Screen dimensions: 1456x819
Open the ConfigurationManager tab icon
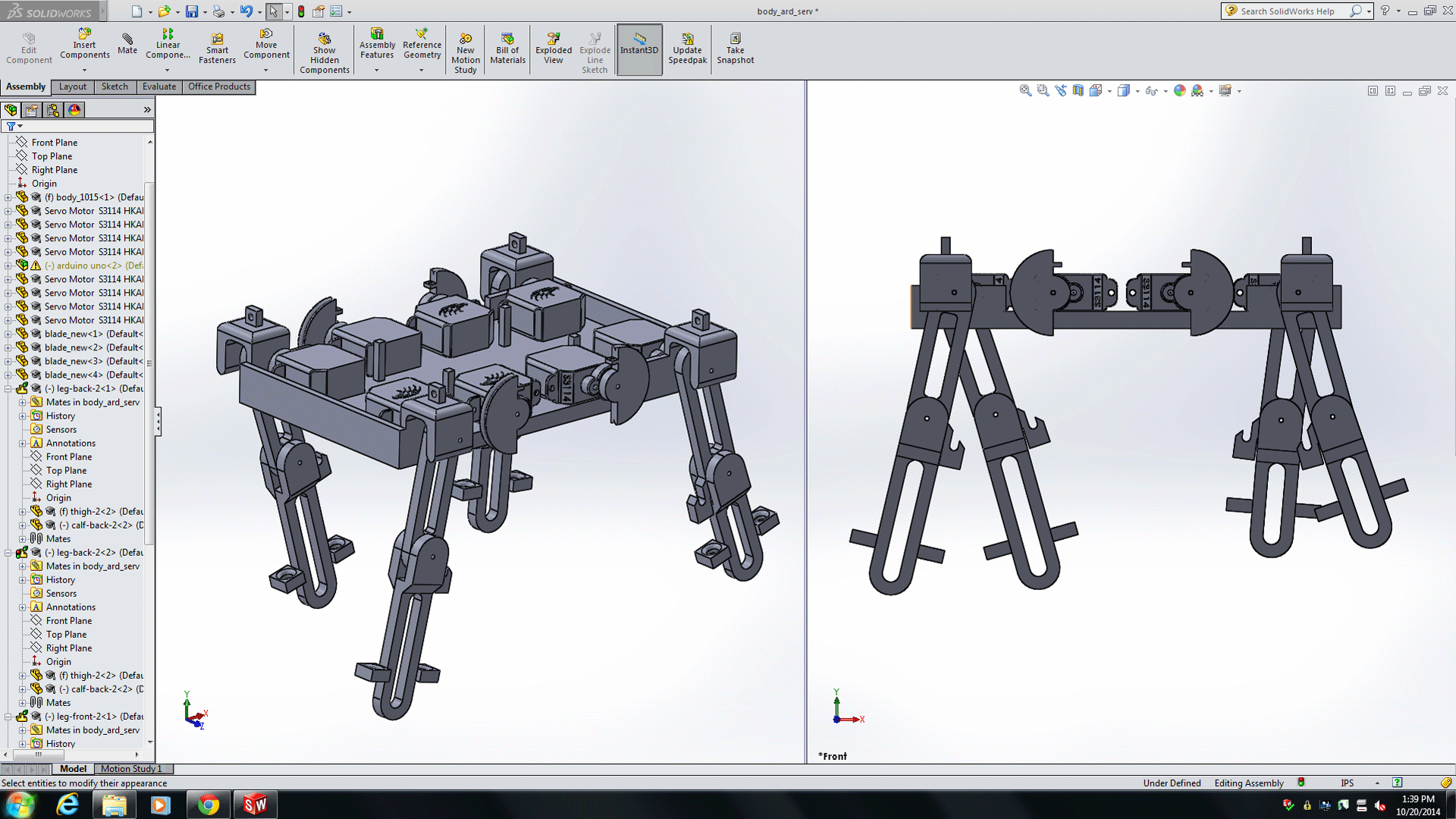pyautogui.click(x=53, y=110)
